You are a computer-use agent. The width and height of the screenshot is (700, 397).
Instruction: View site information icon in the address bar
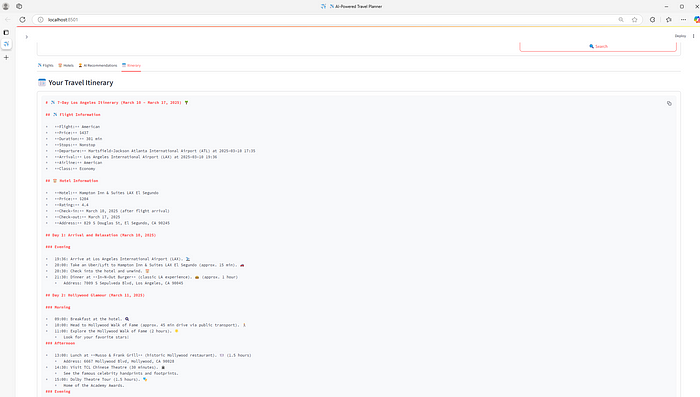pos(40,20)
